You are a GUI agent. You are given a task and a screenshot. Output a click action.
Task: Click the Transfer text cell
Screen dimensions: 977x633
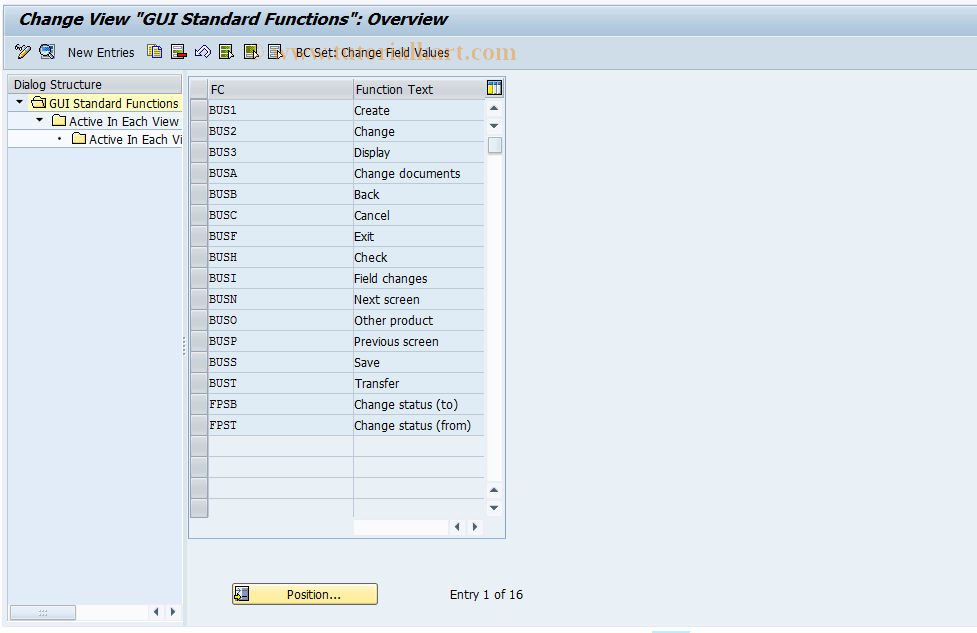[x=419, y=383]
